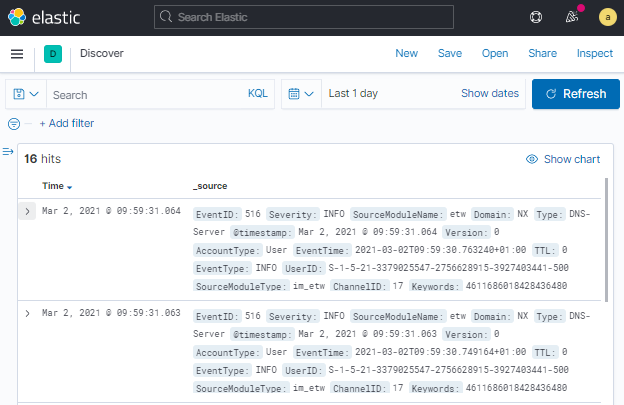Open the filter options icon
The height and width of the screenshot is (405, 624).
tap(14, 124)
